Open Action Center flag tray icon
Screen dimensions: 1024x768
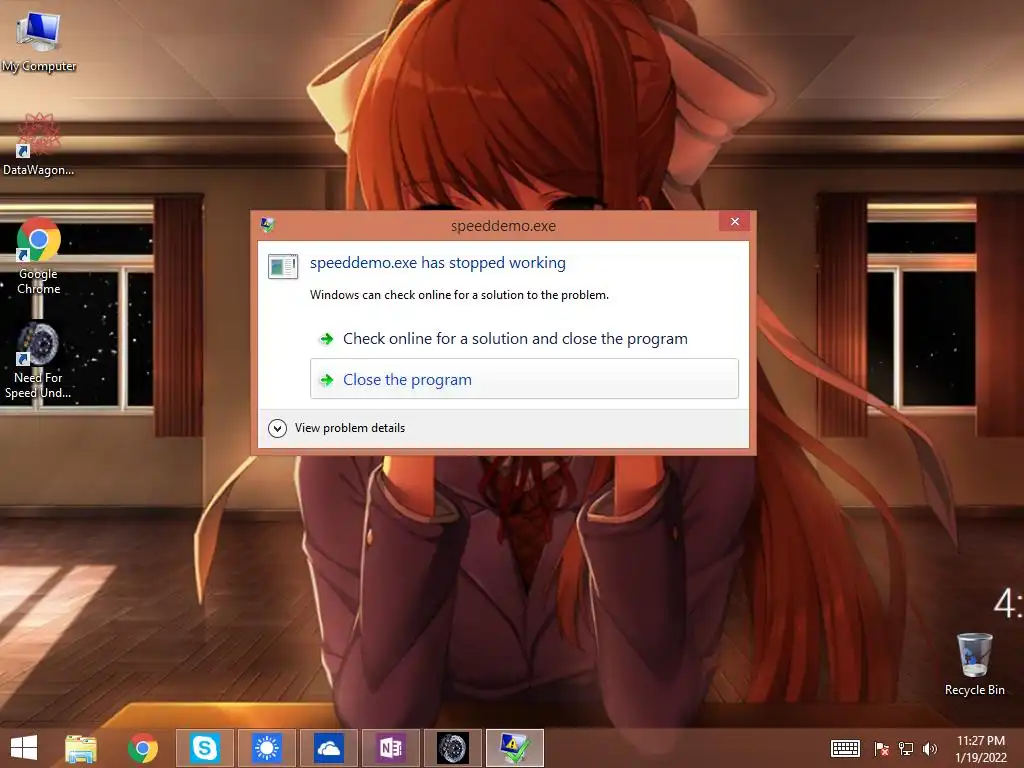pos(881,748)
